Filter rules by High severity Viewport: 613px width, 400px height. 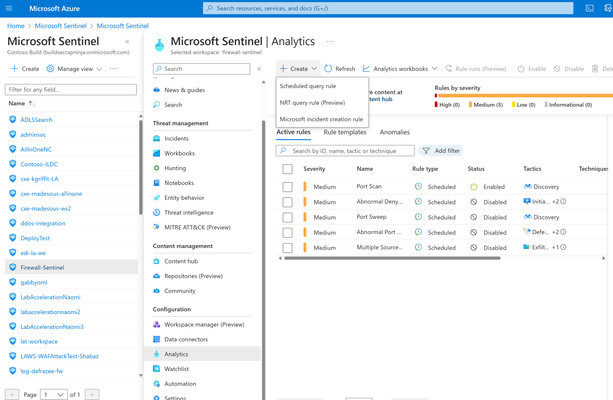447,105
